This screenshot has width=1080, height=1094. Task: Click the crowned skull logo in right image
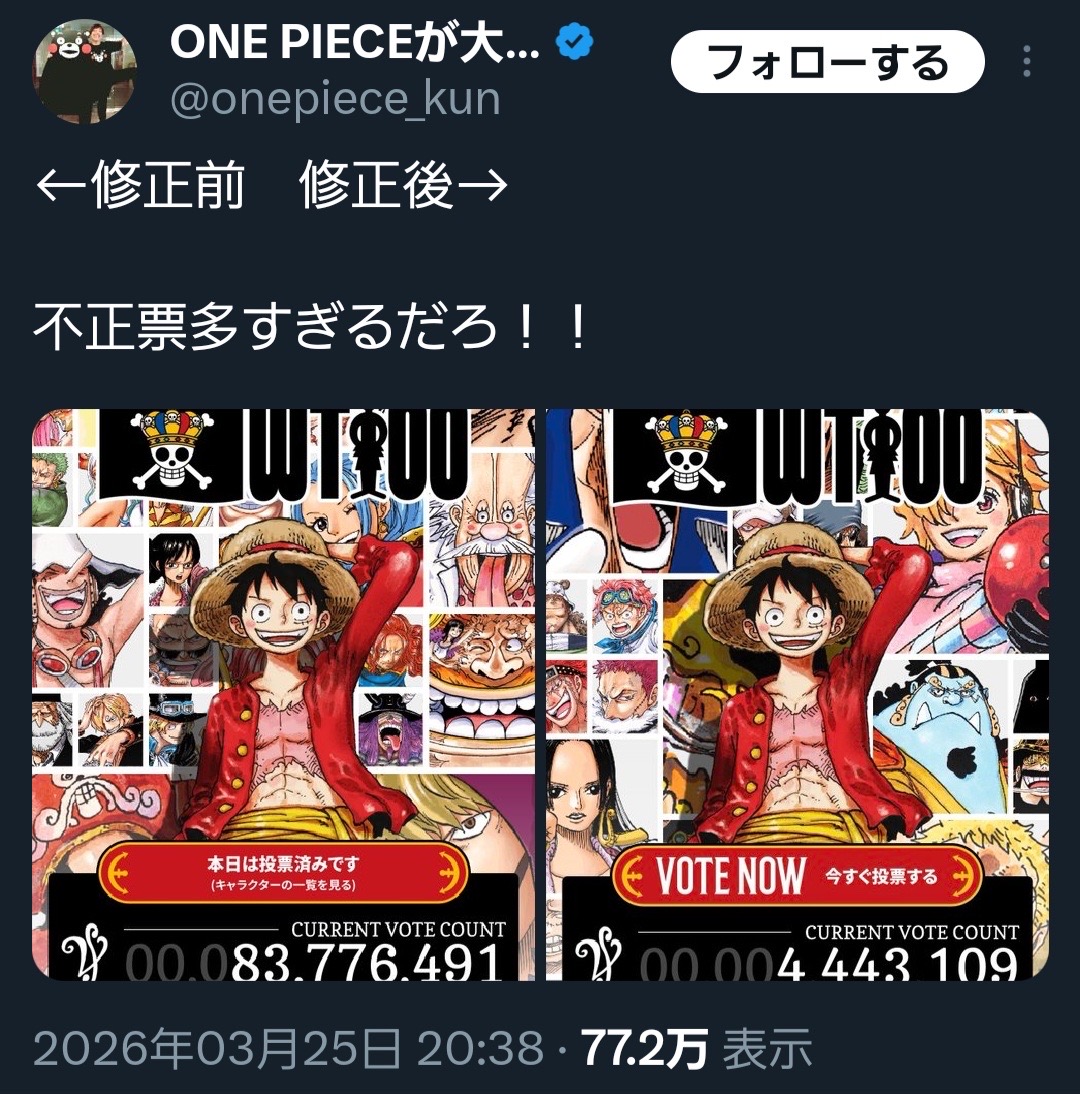coord(686,451)
